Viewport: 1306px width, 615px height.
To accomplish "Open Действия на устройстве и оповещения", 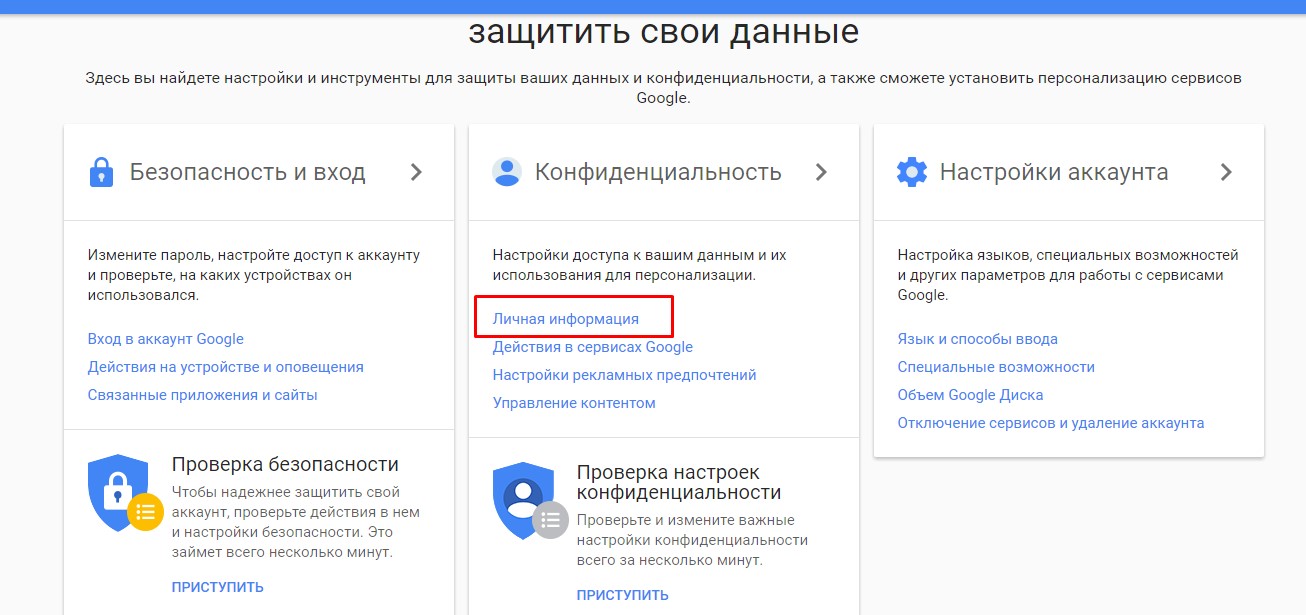I will coord(225,367).
